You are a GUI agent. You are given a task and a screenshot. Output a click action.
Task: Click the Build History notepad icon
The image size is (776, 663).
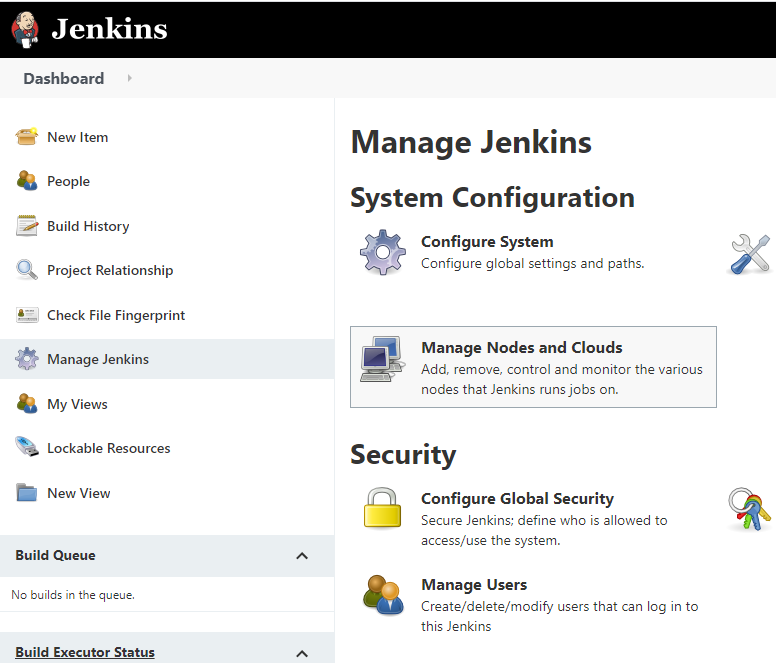[27, 226]
